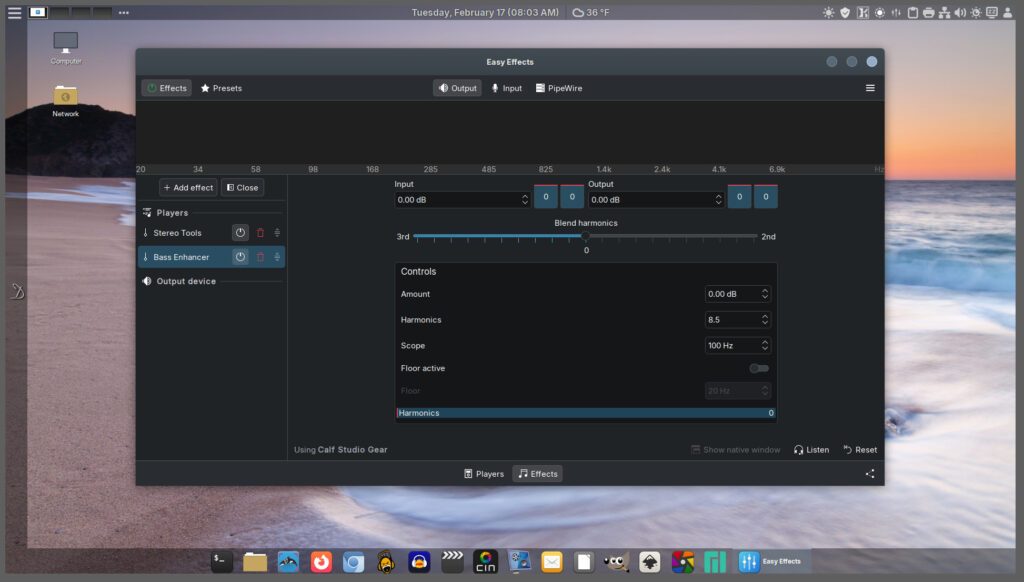The height and width of the screenshot is (582, 1024).
Task: Open the PipeWire tab
Action: point(558,88)
